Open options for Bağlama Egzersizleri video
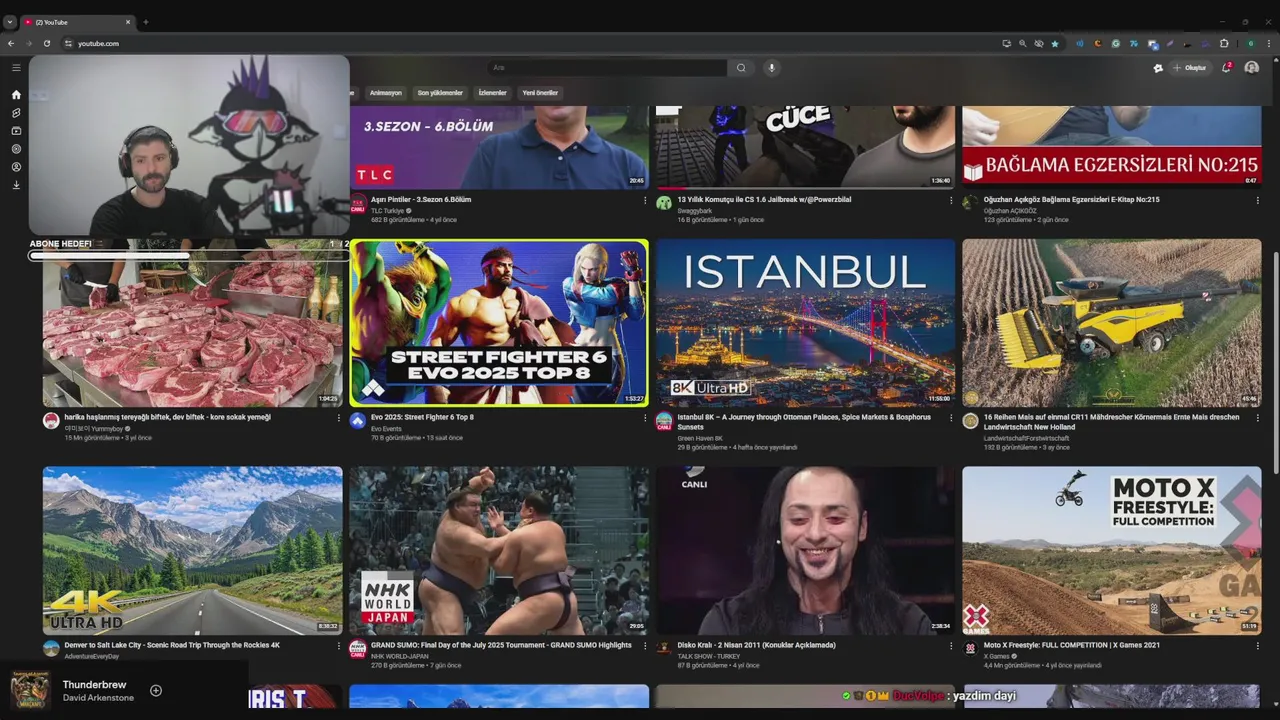Image resolution: width=1280 pixels, height=720 pixels. (1258, 200)
